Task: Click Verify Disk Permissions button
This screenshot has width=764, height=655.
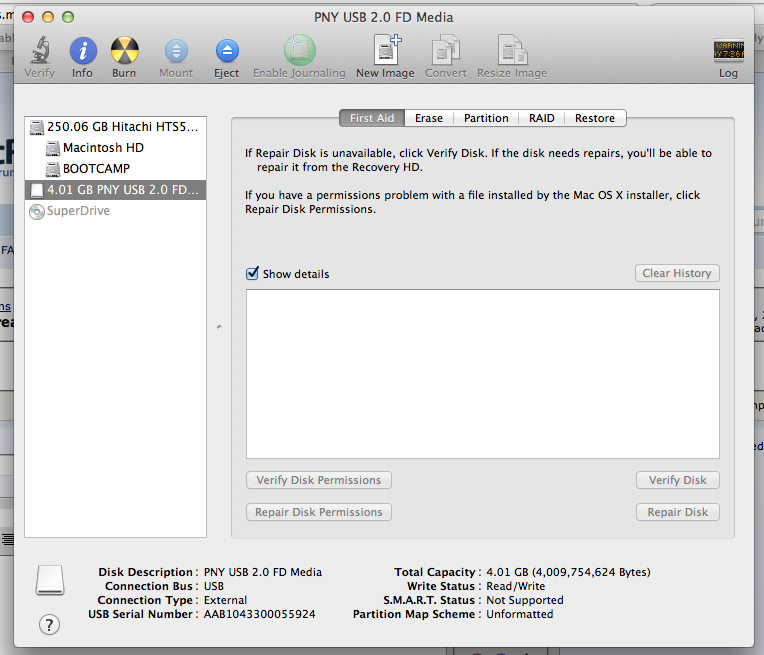Action: pyautogui.click(x=319, y=480)
